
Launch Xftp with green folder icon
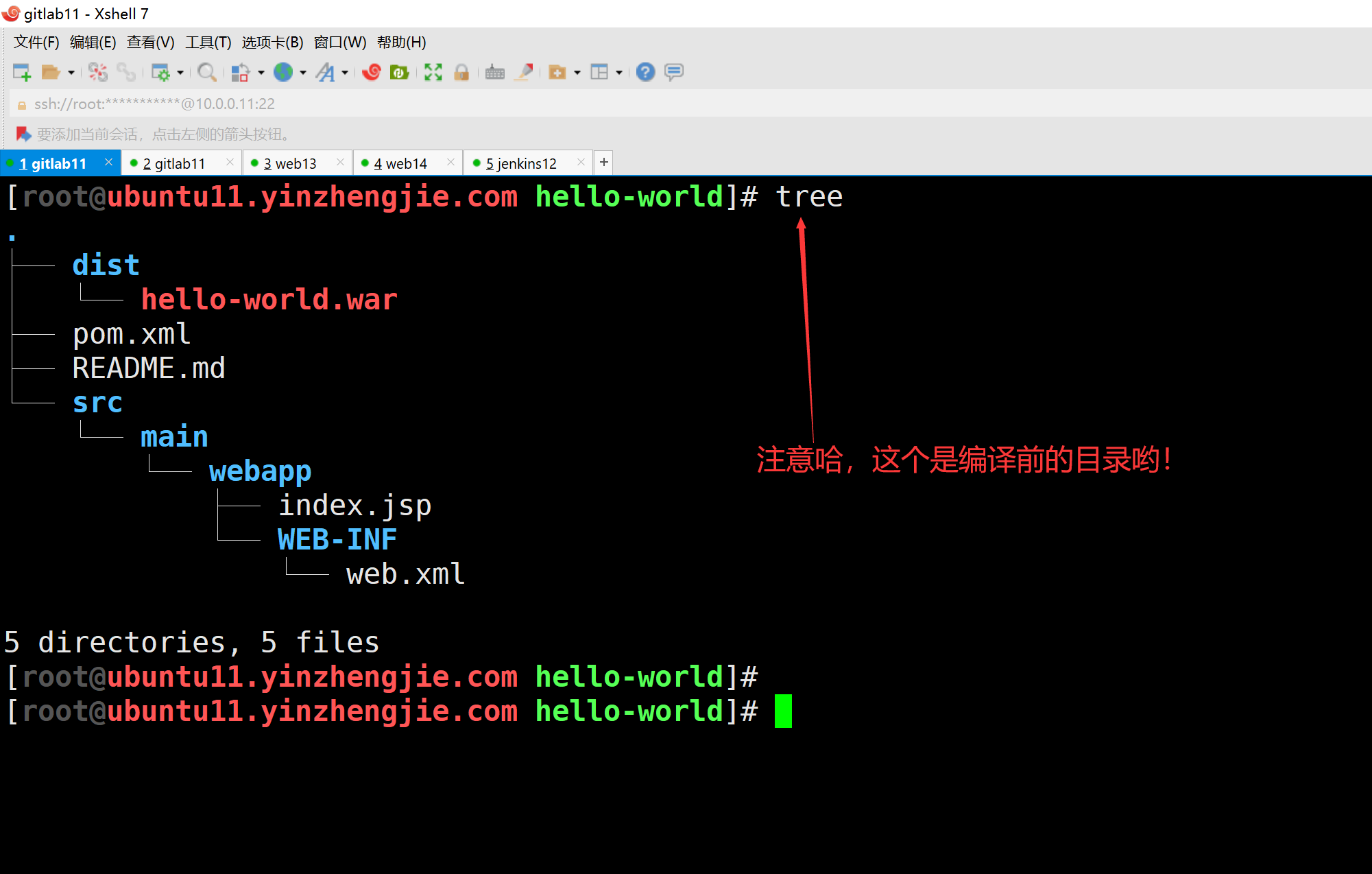[399, 72]
